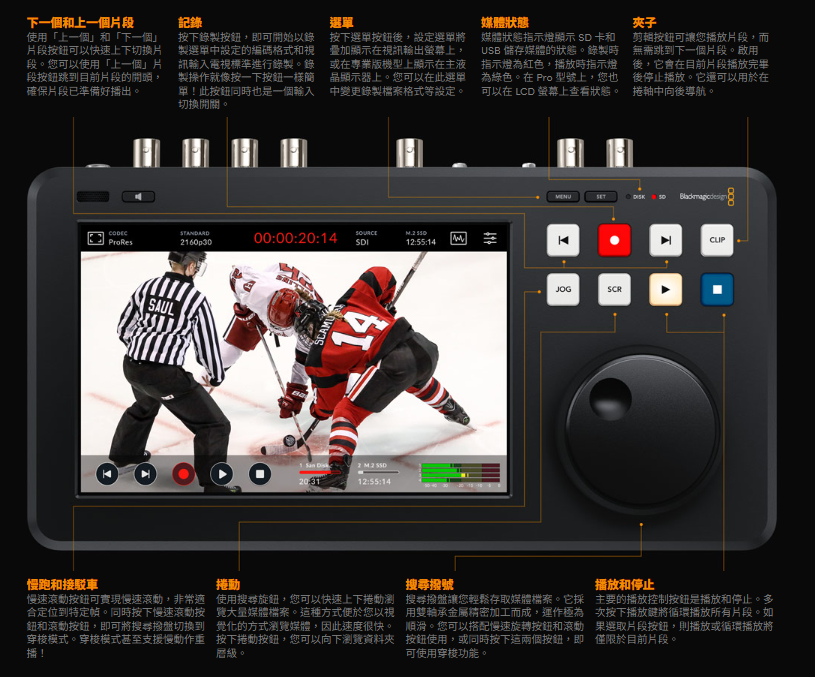Tap the on-screen record button
This screenshot has height=677, width=815.
[183, 474]
